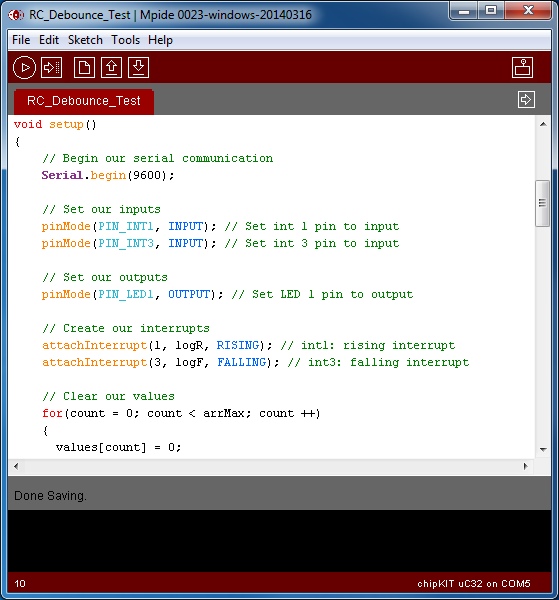
Task: Open the Tools menu
Action: click(125, 40)
